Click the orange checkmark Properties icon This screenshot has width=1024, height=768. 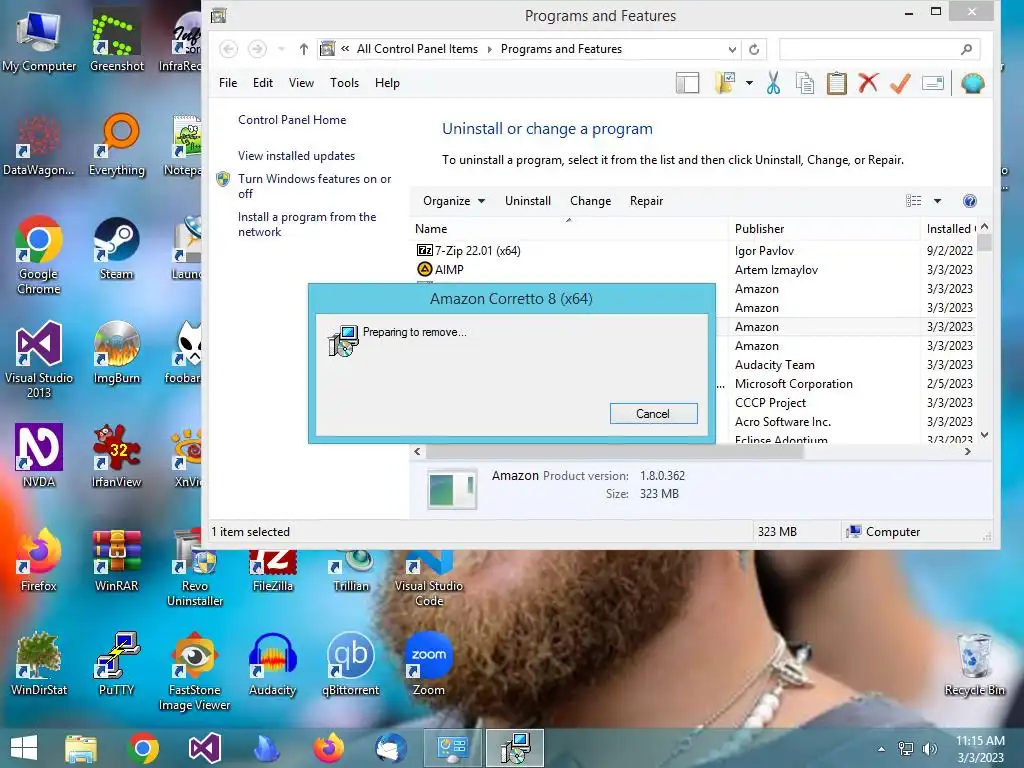[x=900, y=84]
